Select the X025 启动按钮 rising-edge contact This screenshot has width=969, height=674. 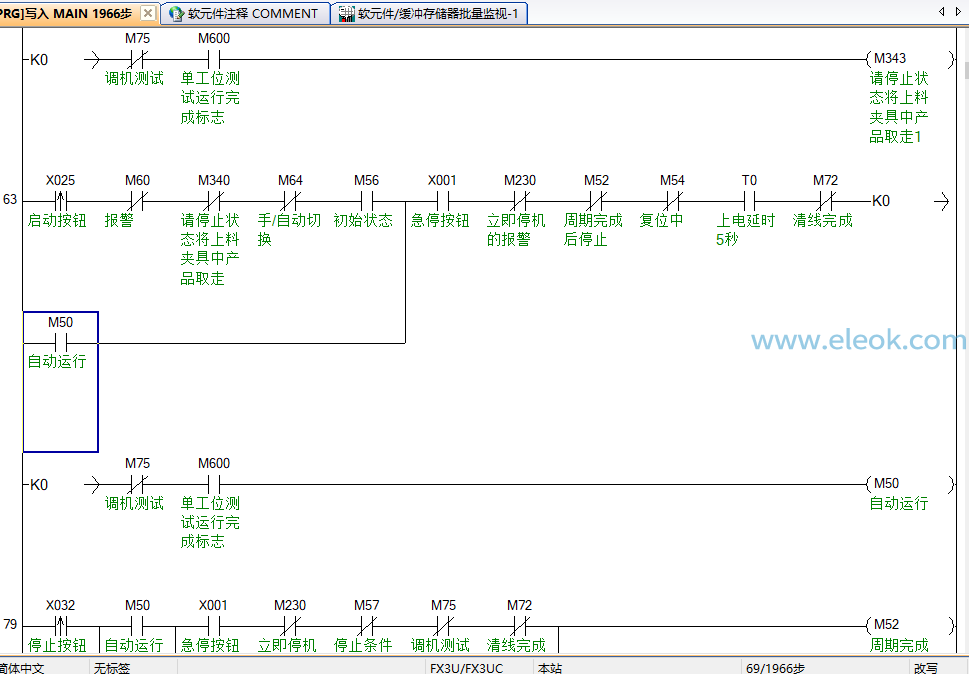click(61, 201)
